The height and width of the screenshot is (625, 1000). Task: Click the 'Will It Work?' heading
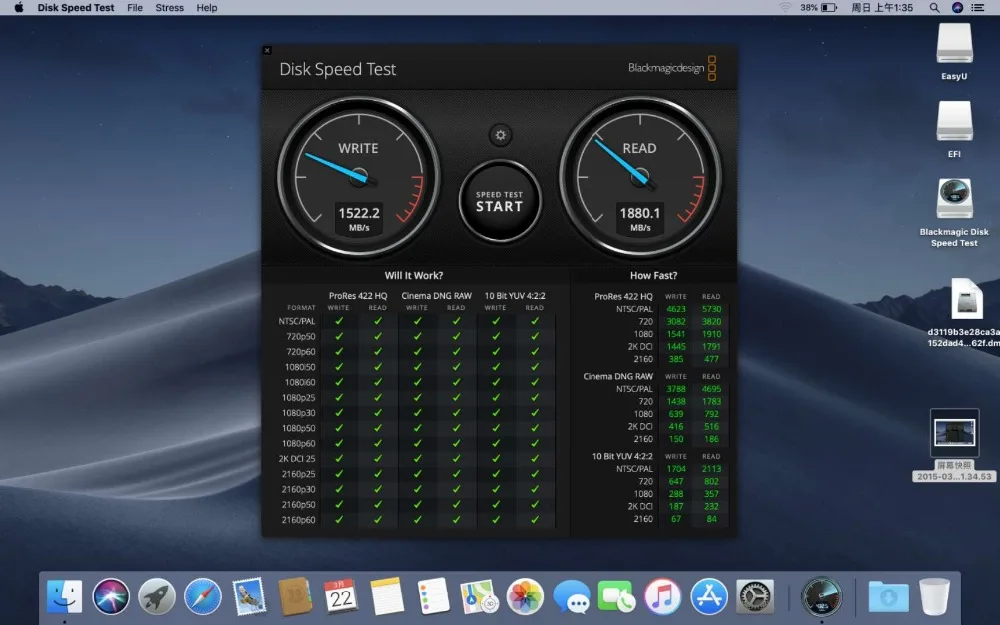pos(413,276)
